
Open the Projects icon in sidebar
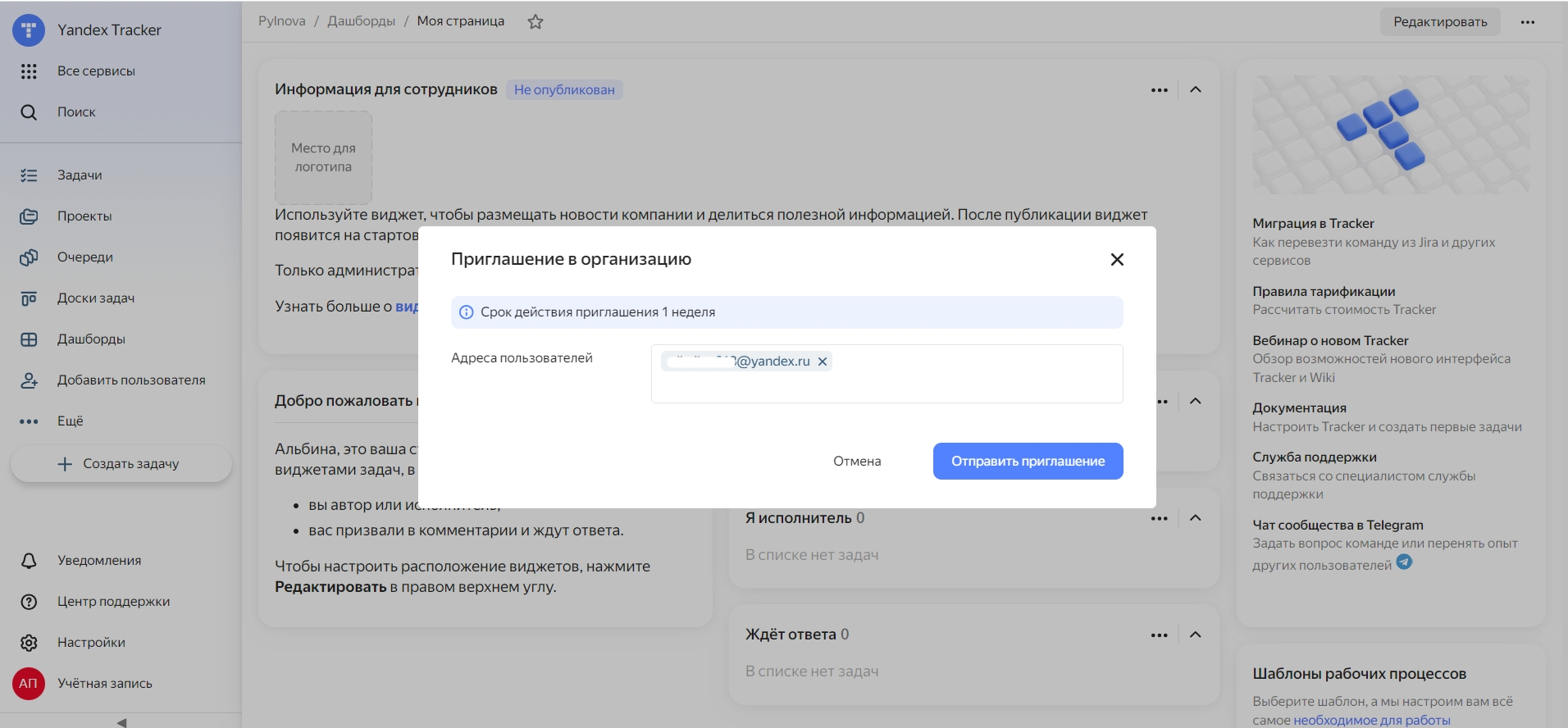[x=29, y=216]
